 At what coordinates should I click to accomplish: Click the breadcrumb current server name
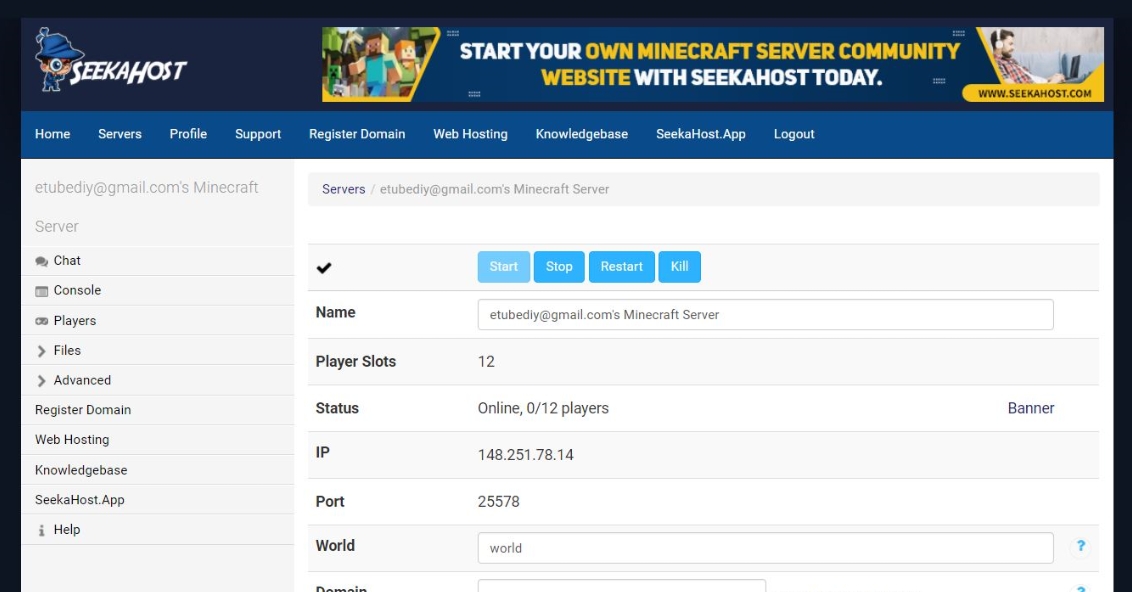[495, 189]
